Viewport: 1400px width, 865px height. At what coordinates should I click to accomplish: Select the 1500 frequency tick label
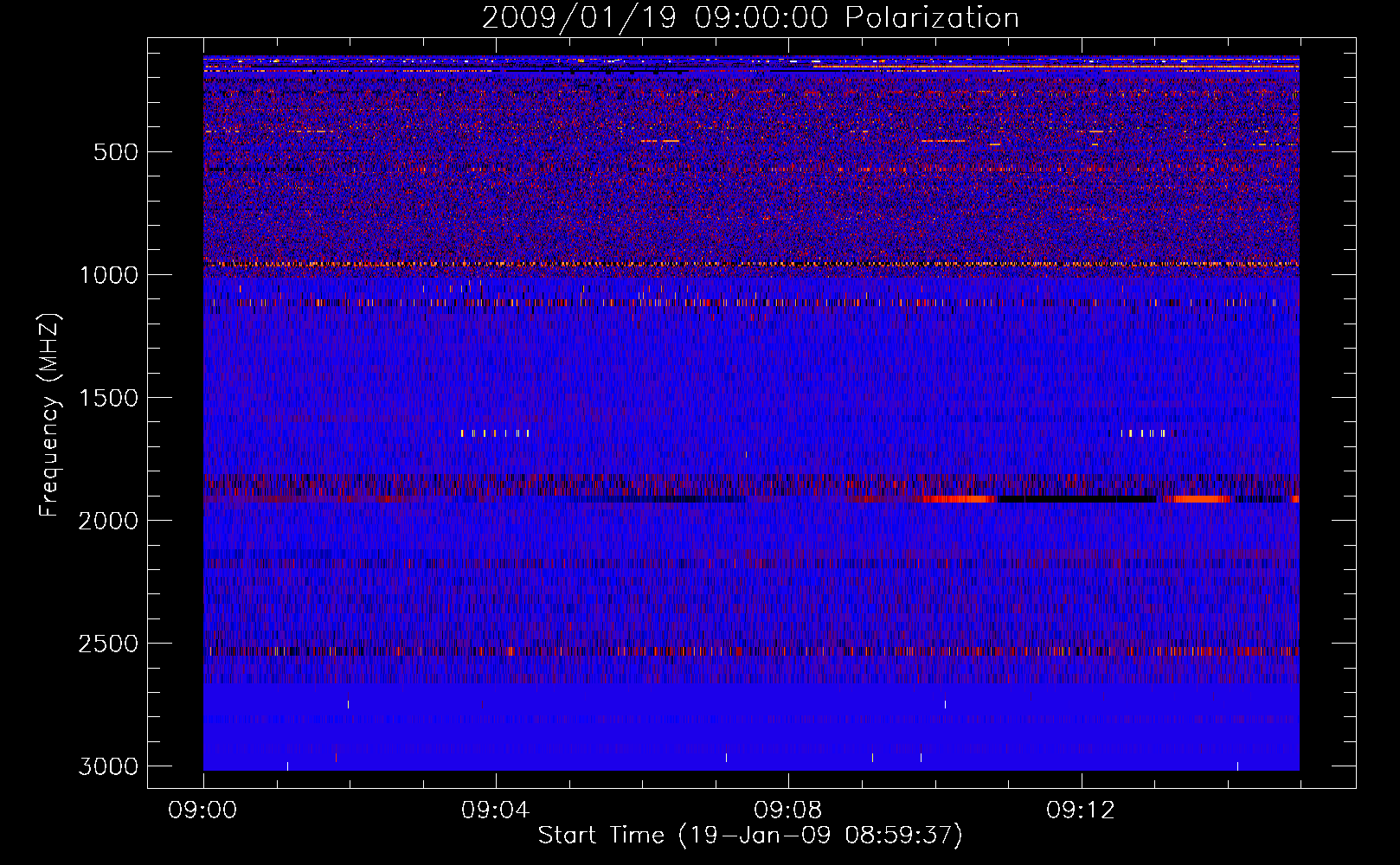pos(108,398)
